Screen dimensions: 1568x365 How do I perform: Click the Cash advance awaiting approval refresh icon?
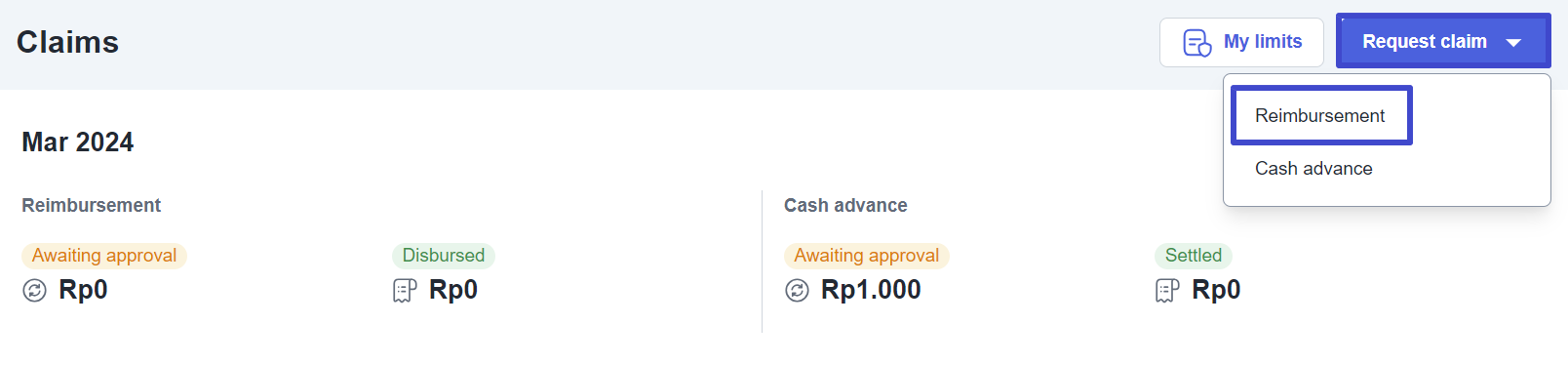coord(797,291)
